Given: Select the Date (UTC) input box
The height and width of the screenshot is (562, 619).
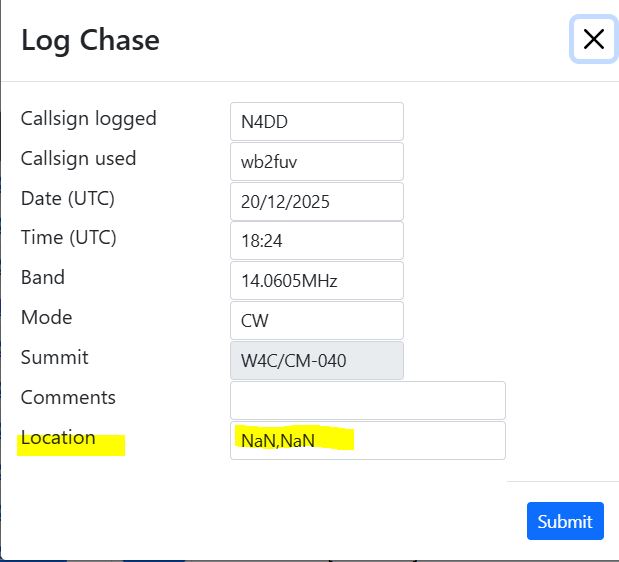Looking at the screenshot, I should click(x=316, y=201).
